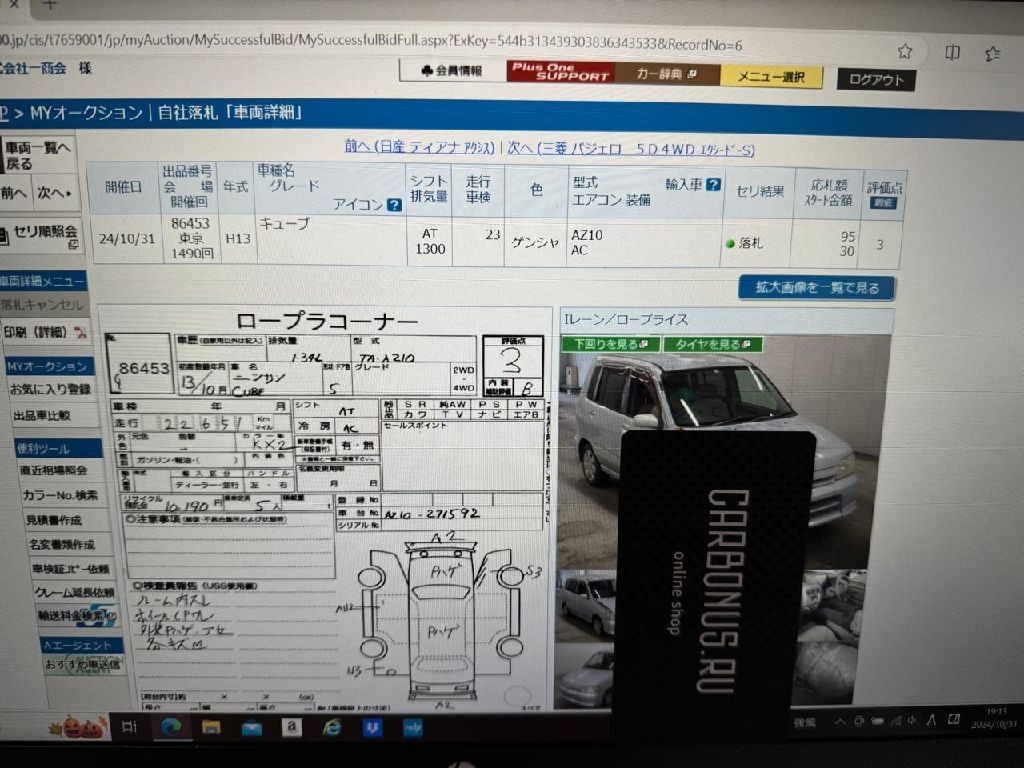Open 出品車比較 in the sidebar
The height and width of the screenshot is (768, 1024).
pyautogui.click(x=42, y=415)
